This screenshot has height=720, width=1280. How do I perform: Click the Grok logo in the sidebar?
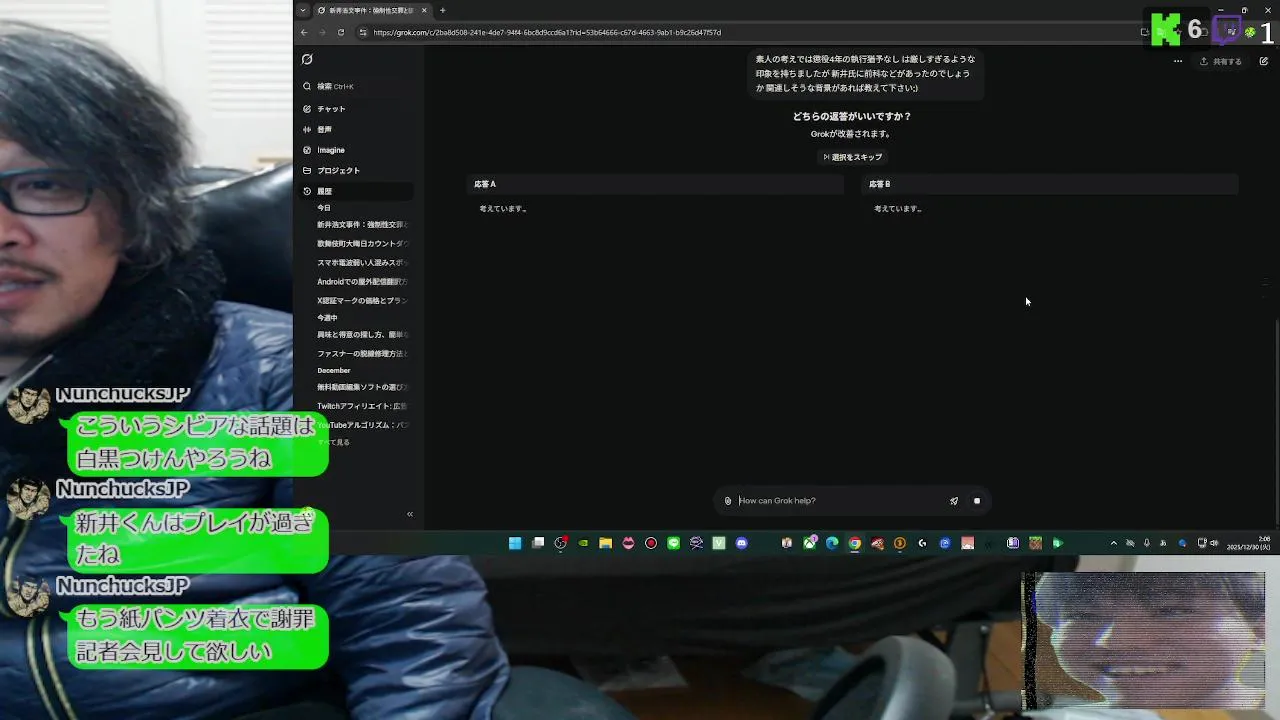point(307,60)
